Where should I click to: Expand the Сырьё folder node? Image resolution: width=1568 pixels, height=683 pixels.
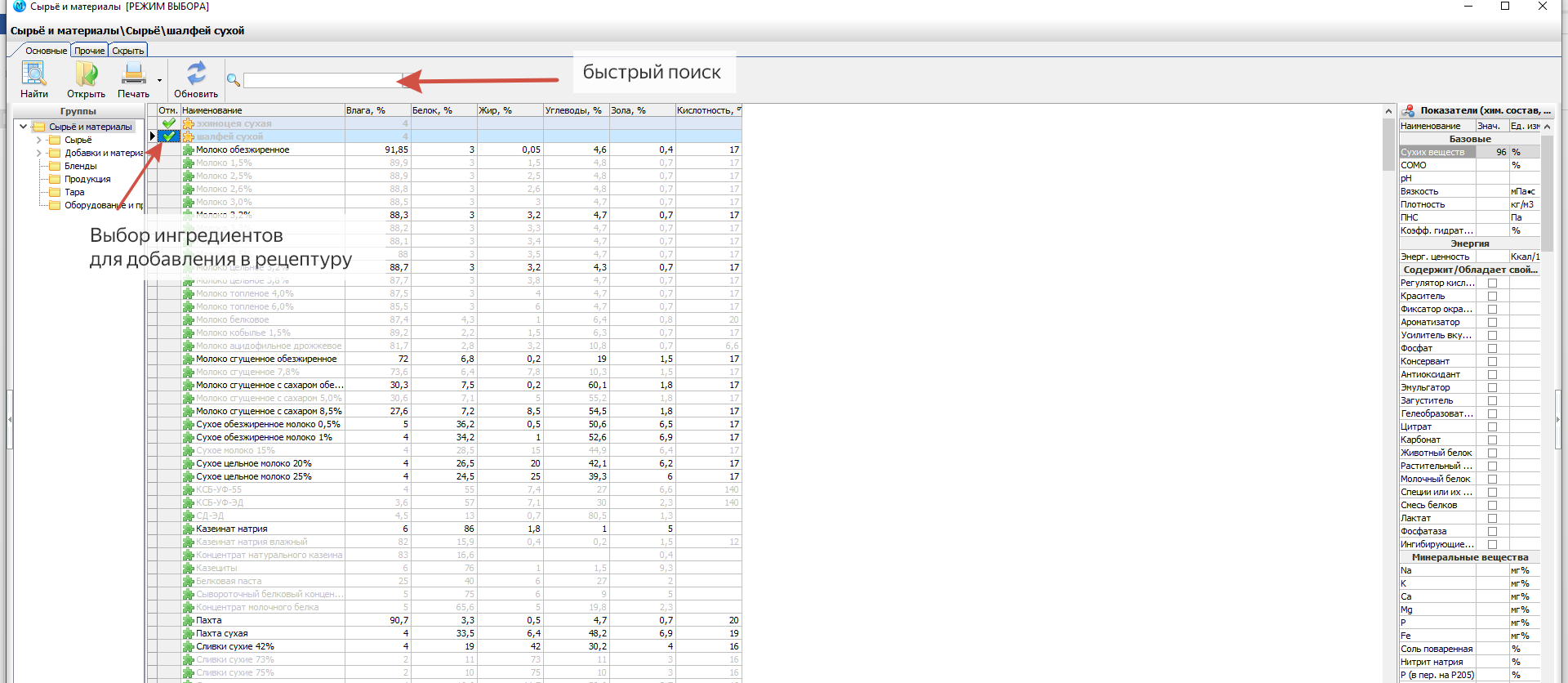tap(38, 140)
